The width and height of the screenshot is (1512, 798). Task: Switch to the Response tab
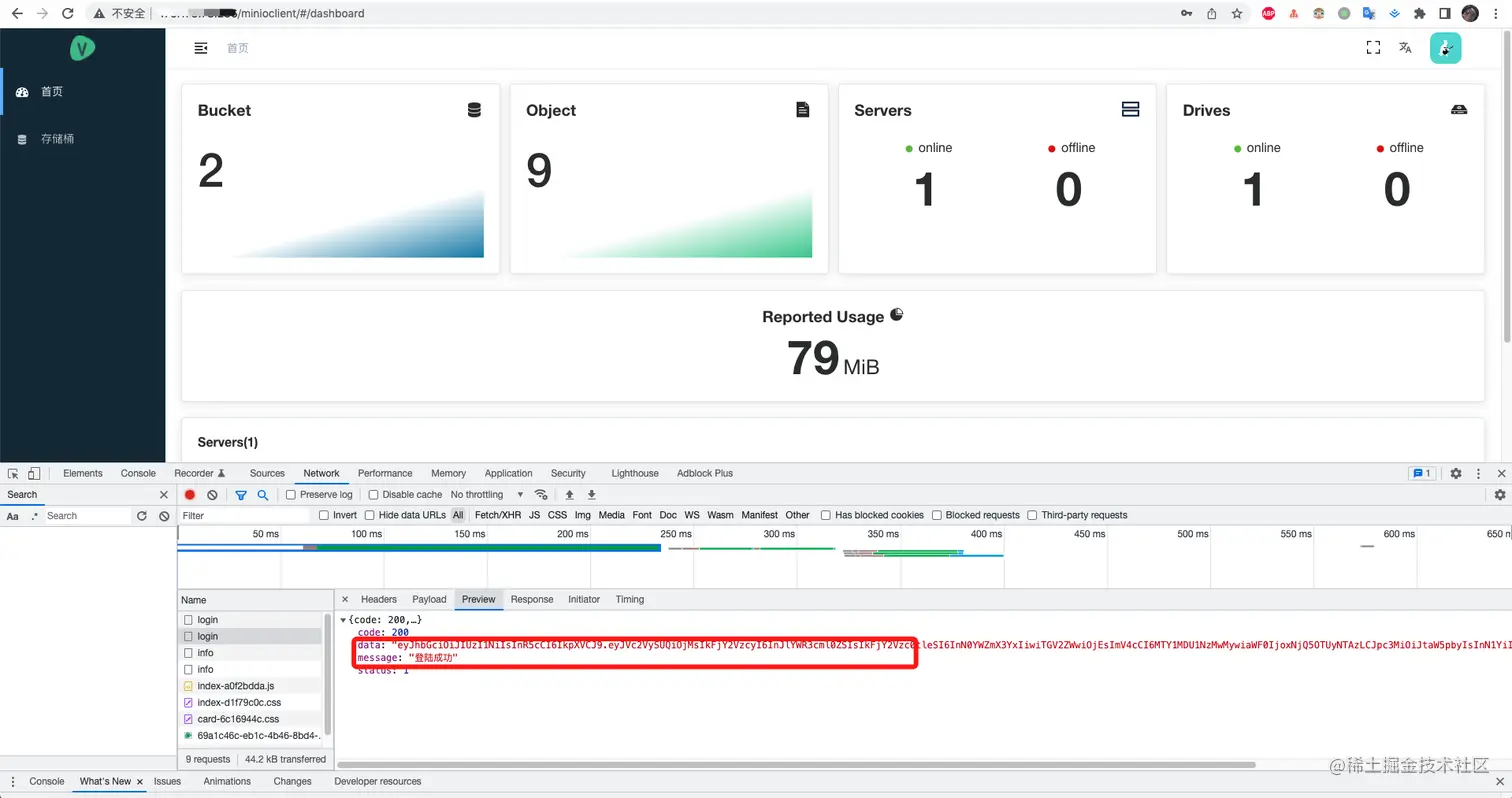click(x=532, y=599)
